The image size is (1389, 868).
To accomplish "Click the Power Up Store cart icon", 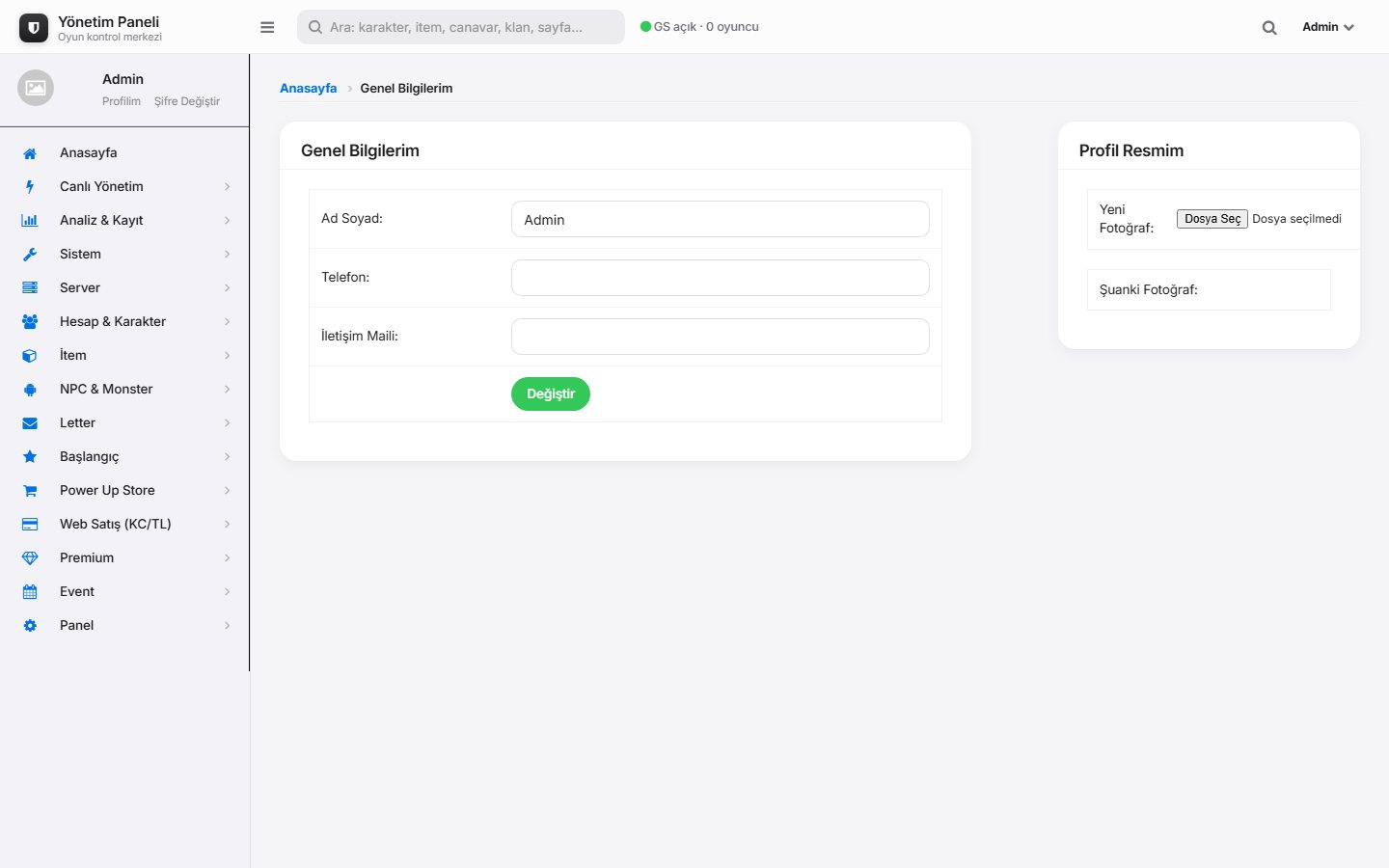I will [x=30, y=491].
